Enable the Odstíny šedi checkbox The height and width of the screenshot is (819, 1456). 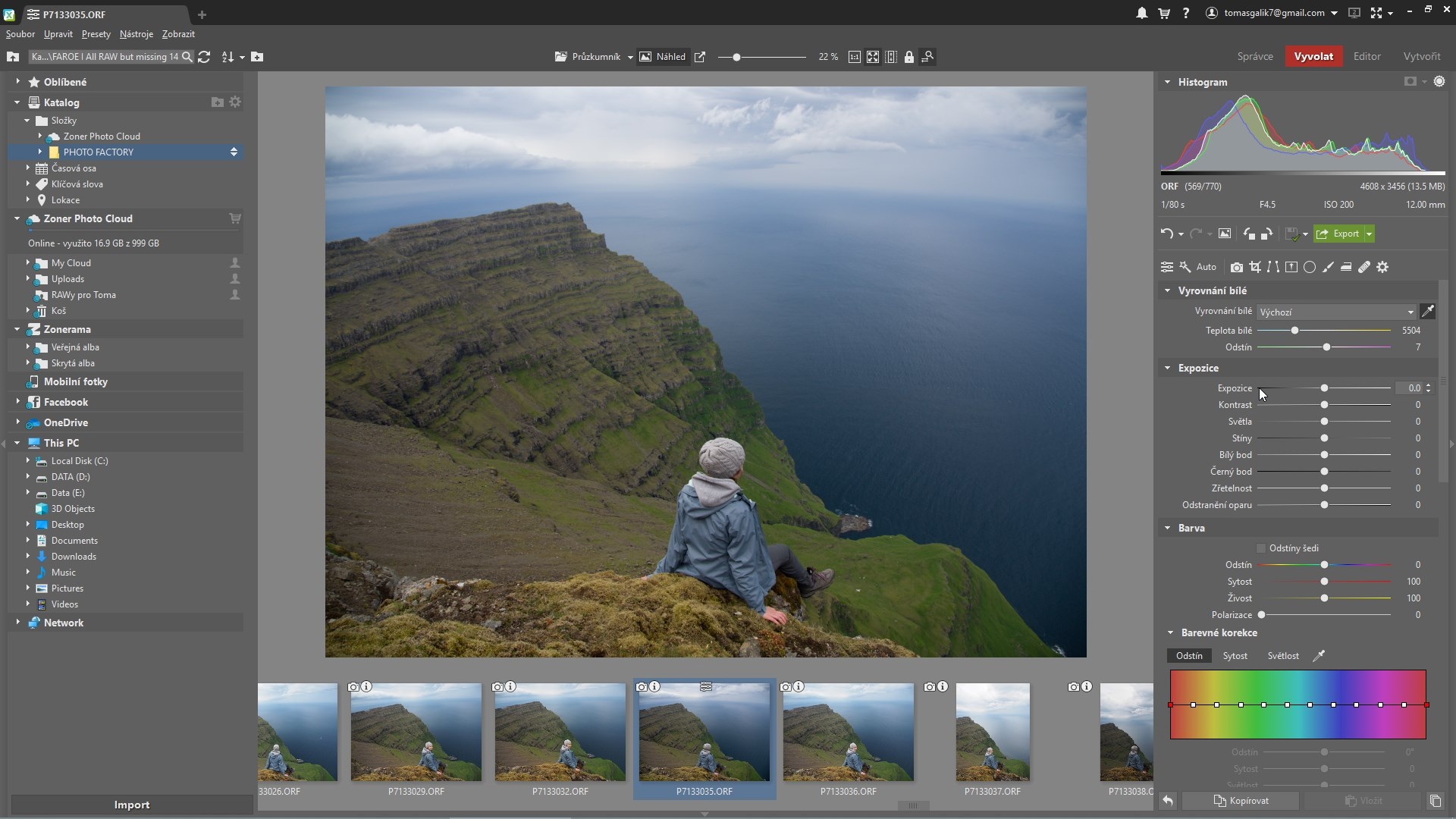point(1261,548)
